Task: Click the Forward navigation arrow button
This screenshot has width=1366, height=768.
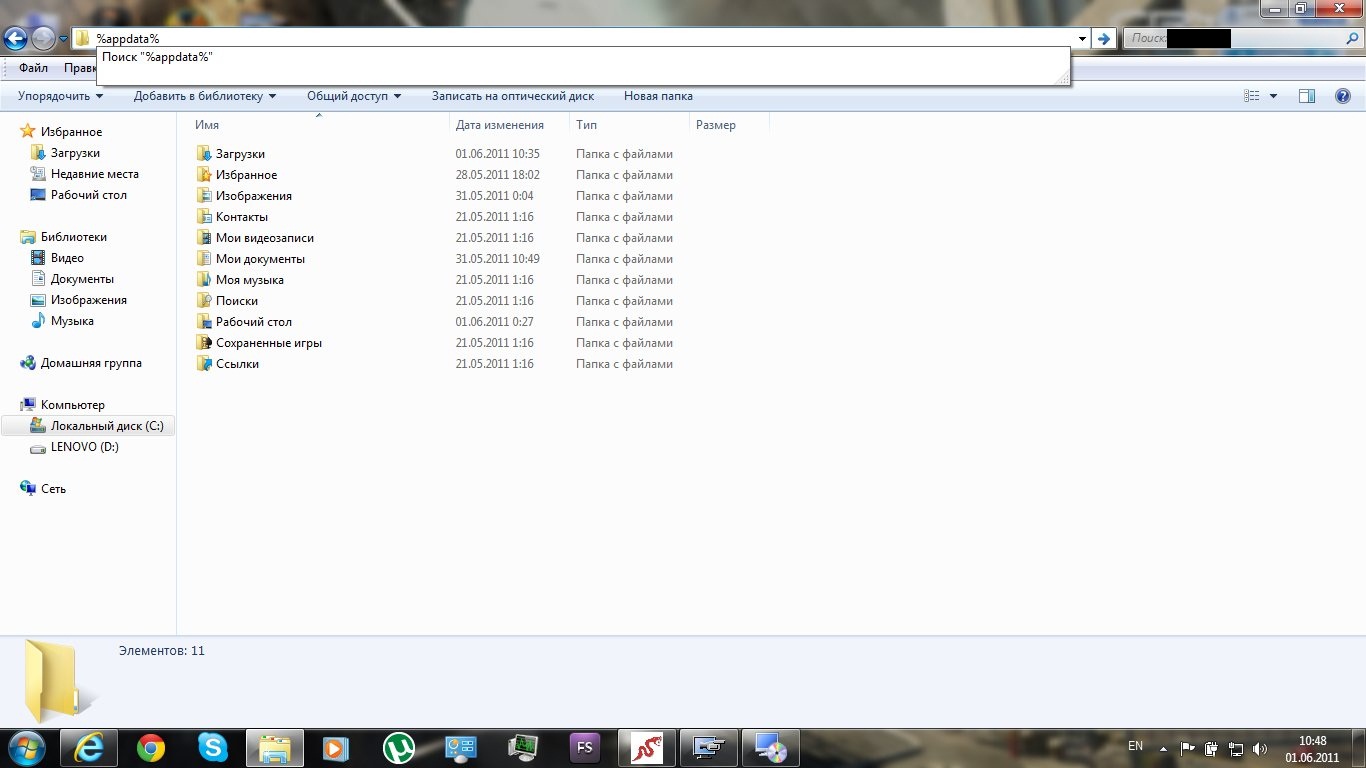Action: [43, 39]
